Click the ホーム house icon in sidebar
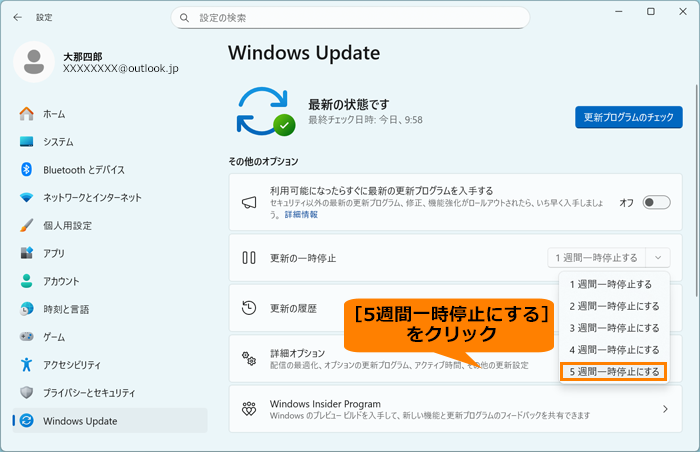This screenshot has height=452, width=700. coord(26,114)
